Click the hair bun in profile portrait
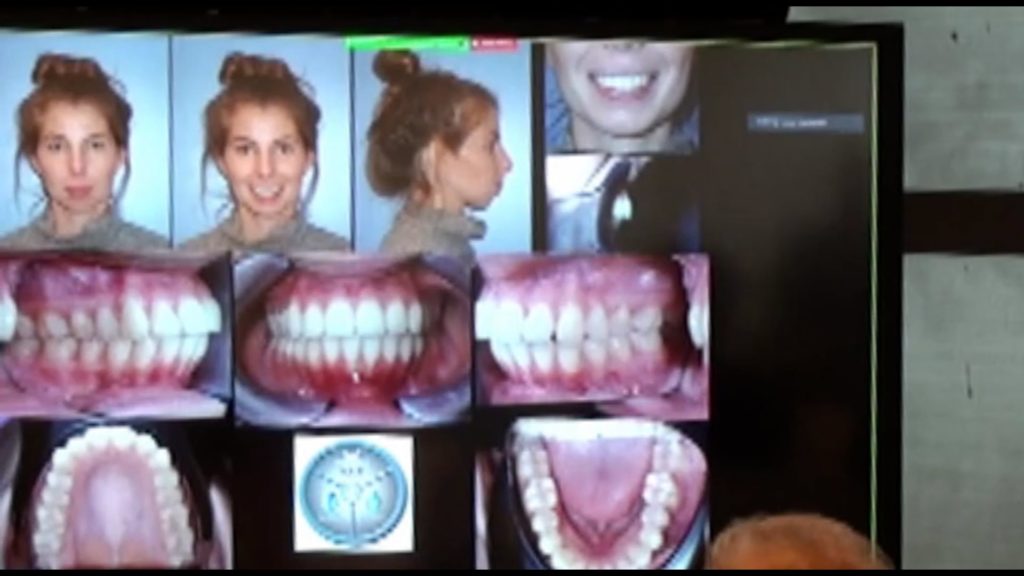Viewport: 1024px width, 576px height. 396,66
